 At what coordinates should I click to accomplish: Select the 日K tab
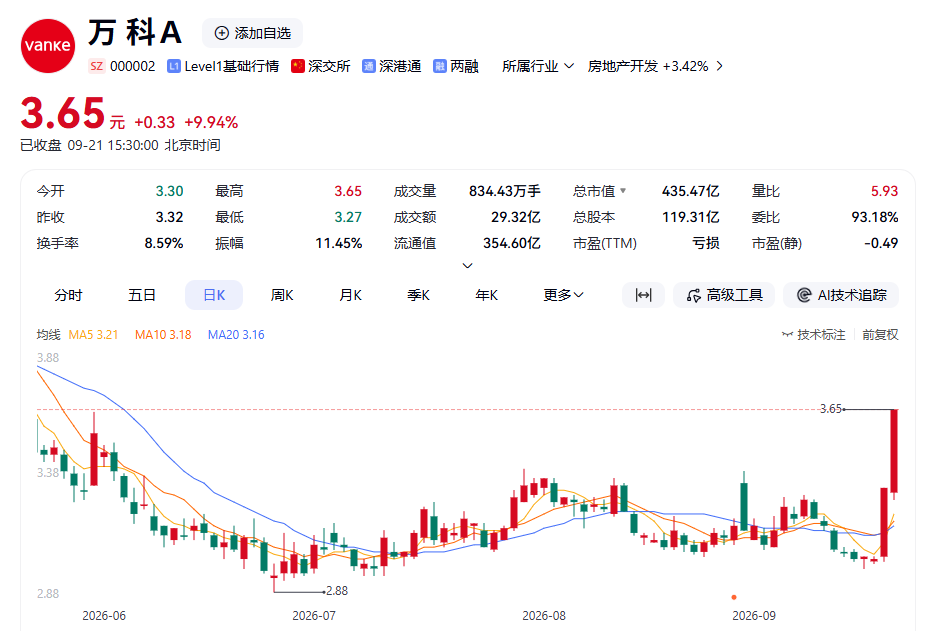coord(214,295)
